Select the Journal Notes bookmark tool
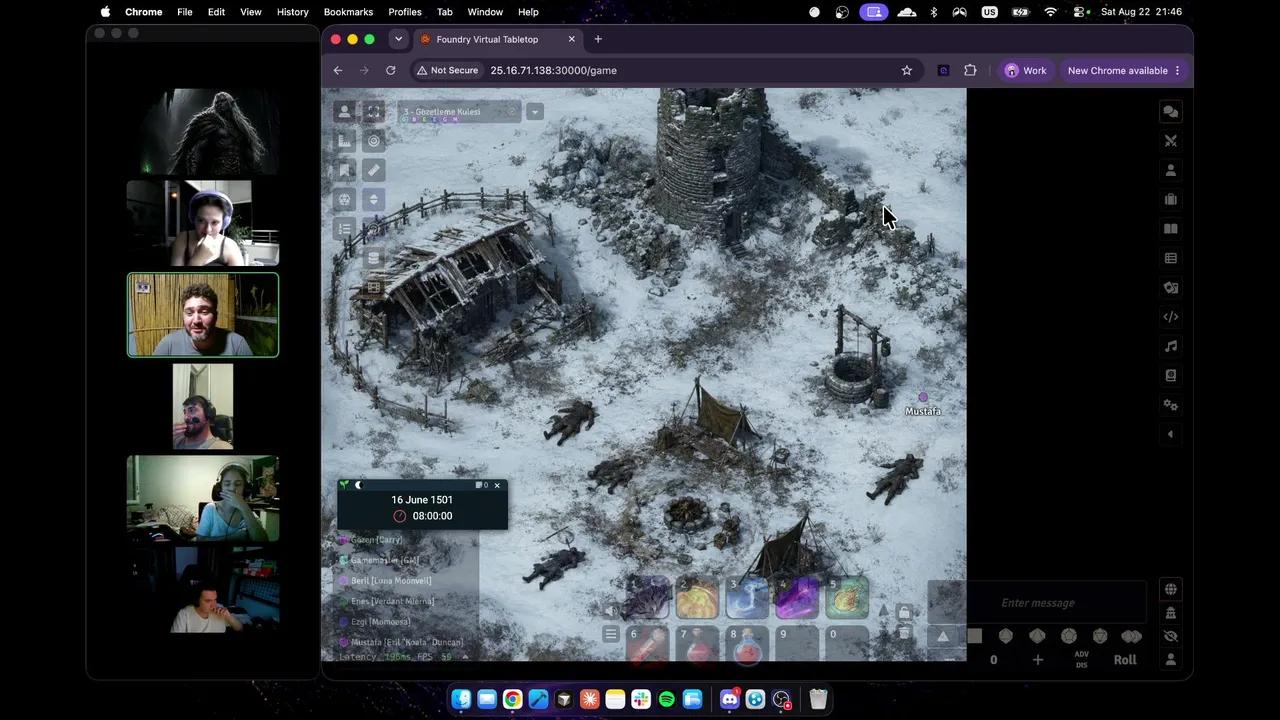Image resolution: width=1280 pixels, height=720 pixels. (x=345, y=170)
